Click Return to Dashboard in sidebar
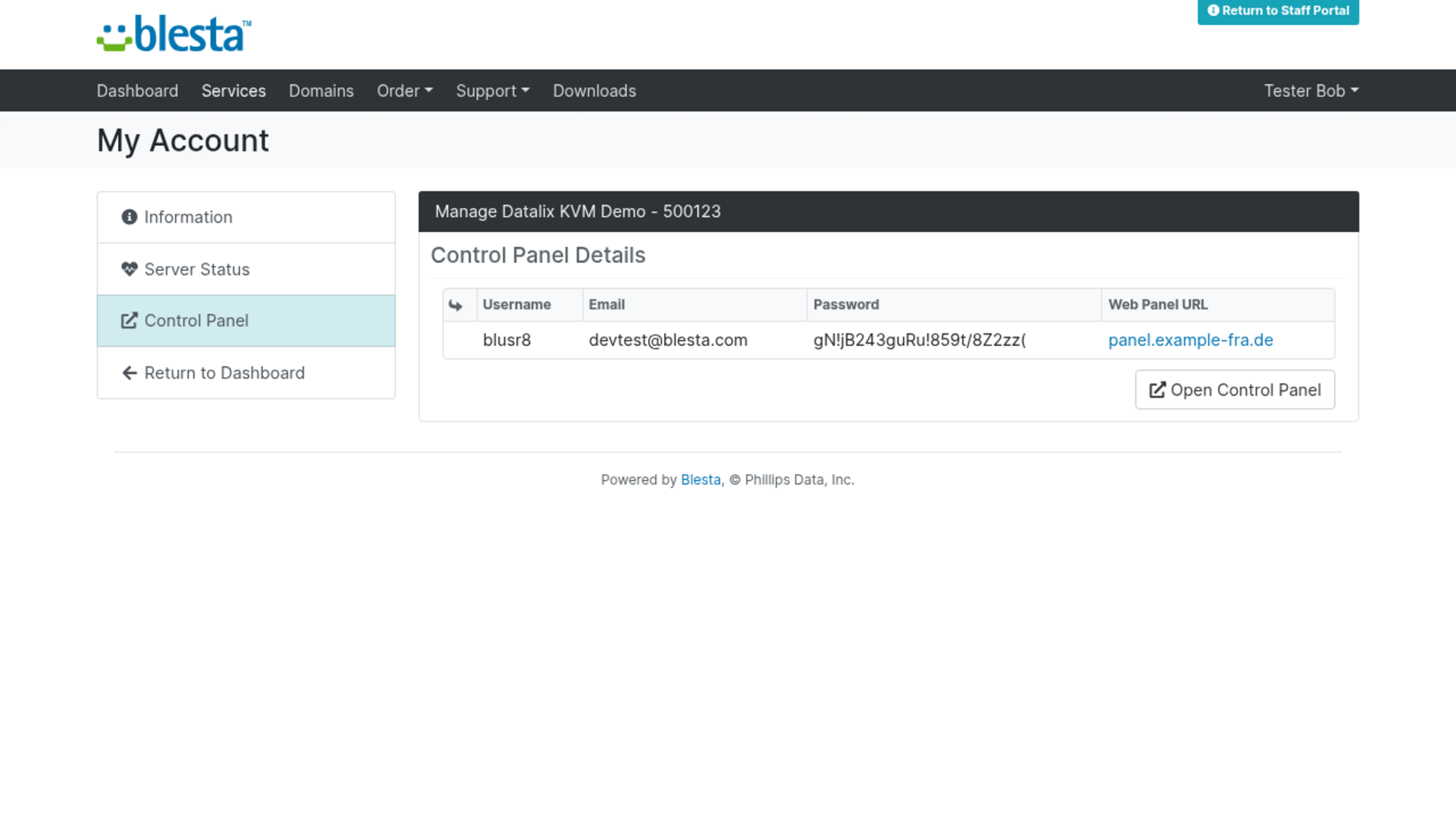 [246, 373]
